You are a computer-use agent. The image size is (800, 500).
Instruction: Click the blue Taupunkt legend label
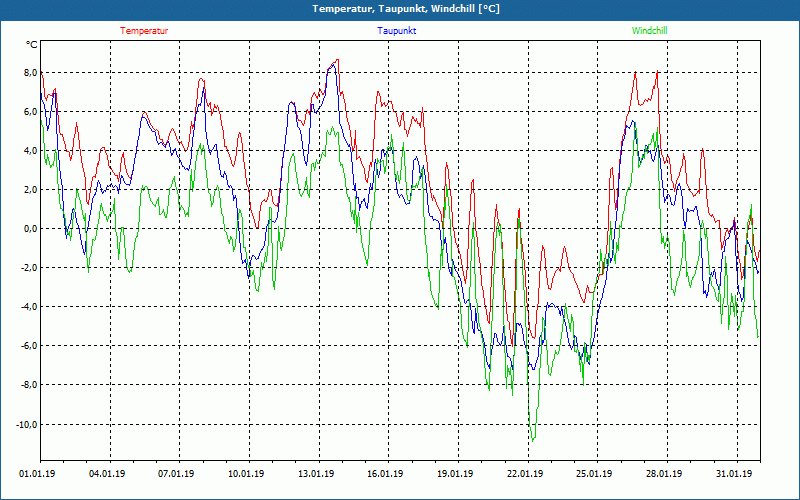396,31
